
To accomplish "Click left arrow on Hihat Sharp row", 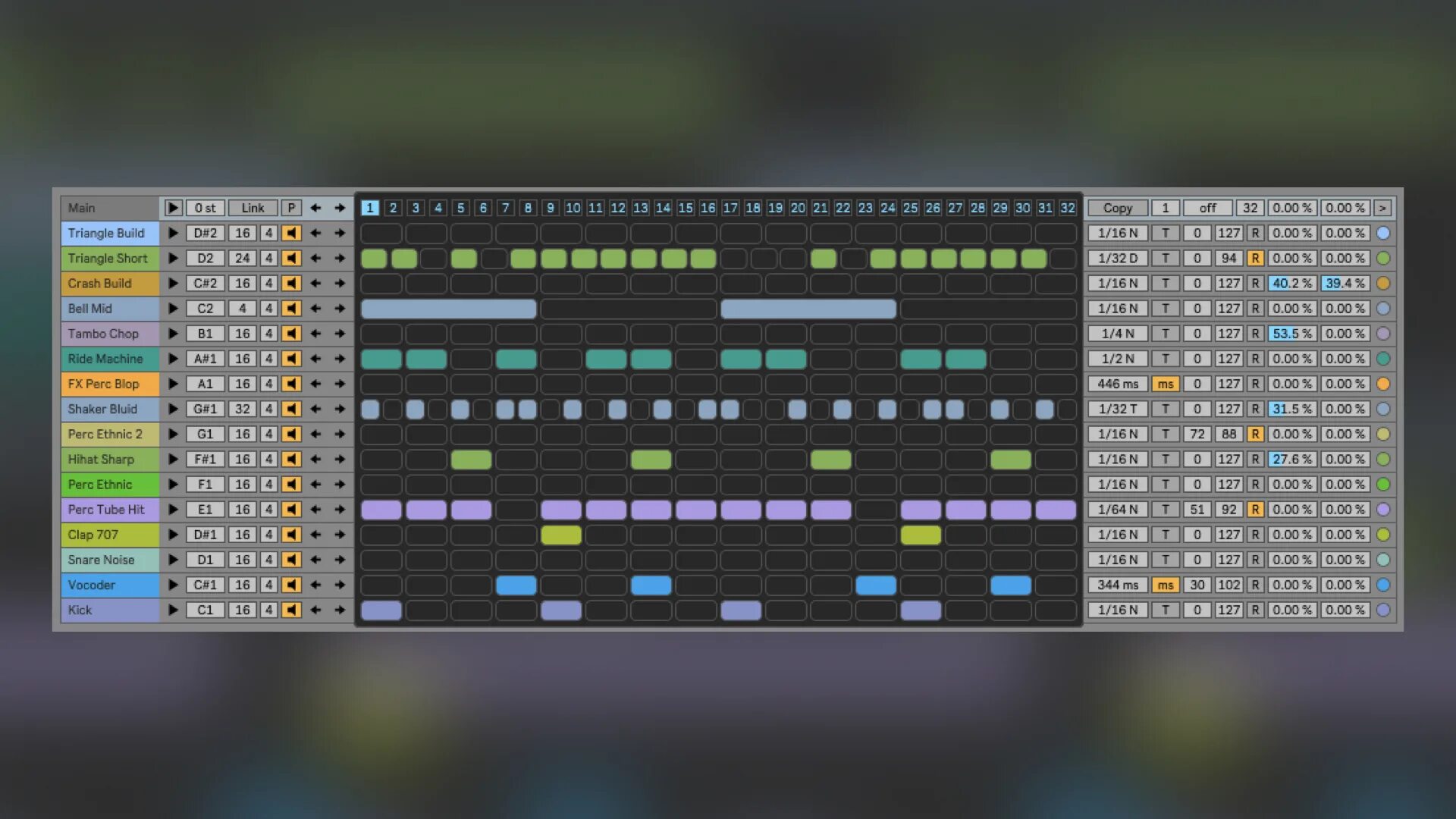I will [315, 459].
